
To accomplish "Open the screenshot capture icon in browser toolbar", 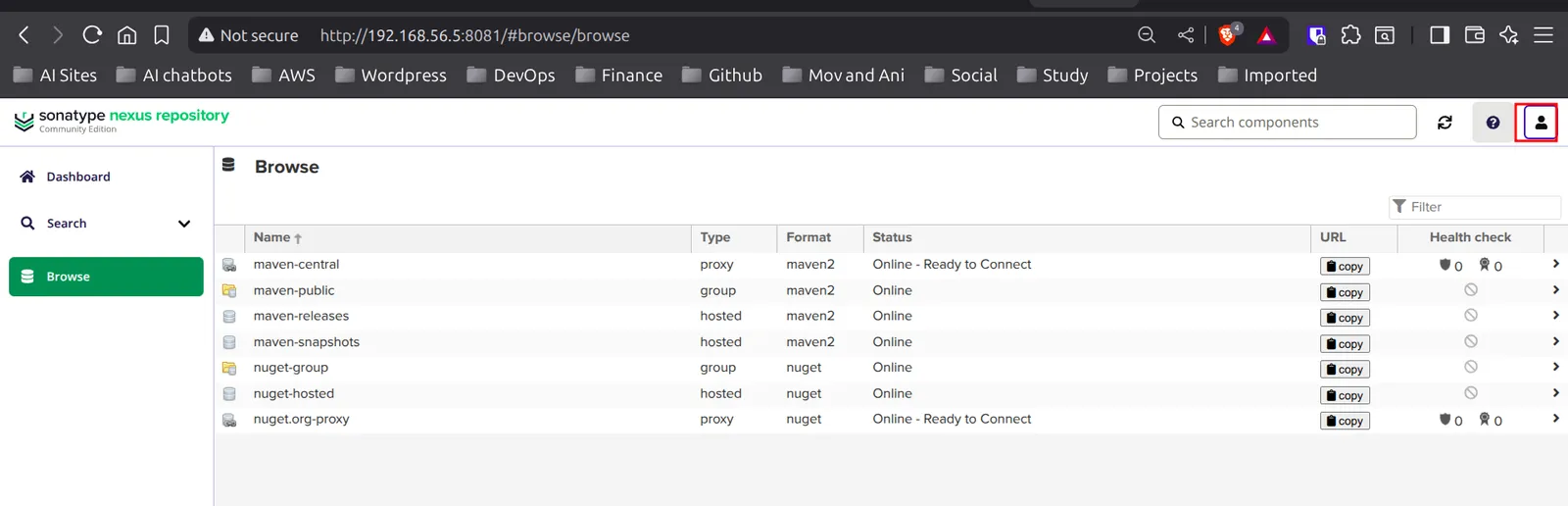I will pos(1385,35).
